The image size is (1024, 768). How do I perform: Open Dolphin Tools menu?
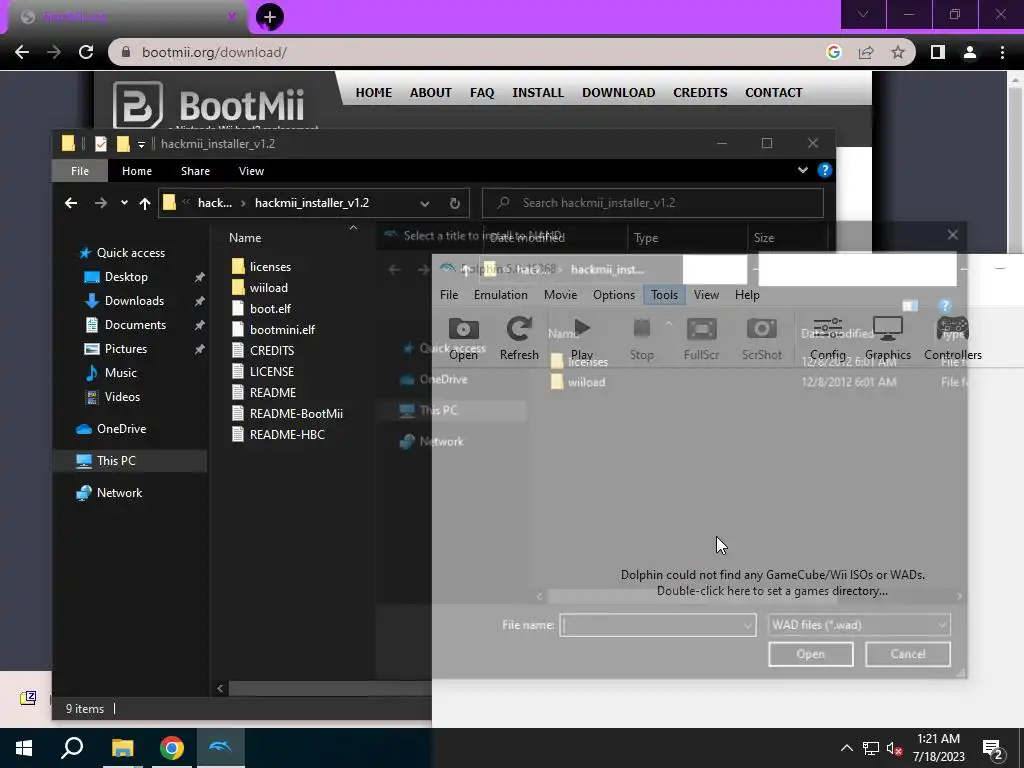pos(664,295)
